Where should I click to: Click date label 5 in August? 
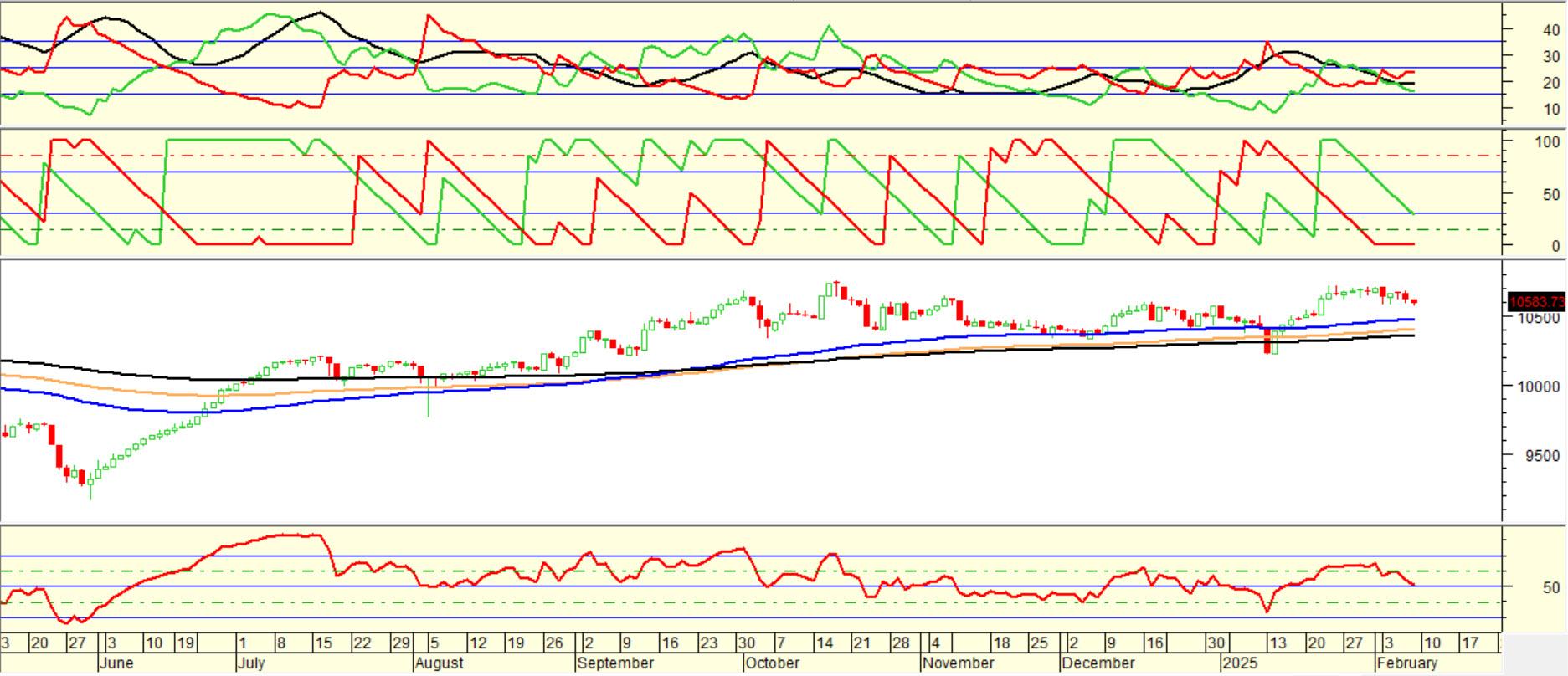[x=434, y=643]
